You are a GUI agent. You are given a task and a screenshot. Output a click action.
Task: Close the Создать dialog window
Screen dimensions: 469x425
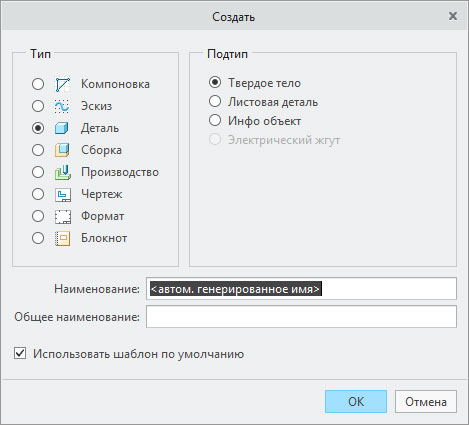click(453, 16)
